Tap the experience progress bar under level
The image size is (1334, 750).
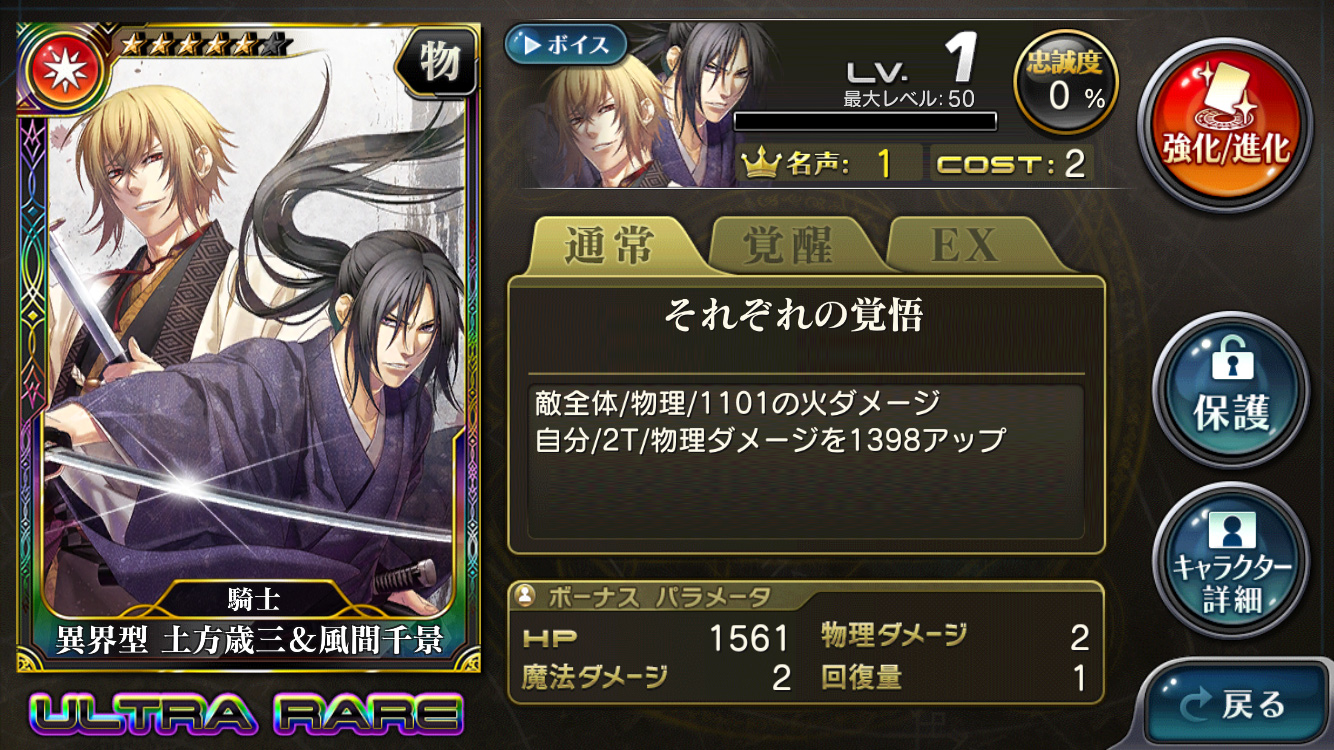tap(866, 121)
